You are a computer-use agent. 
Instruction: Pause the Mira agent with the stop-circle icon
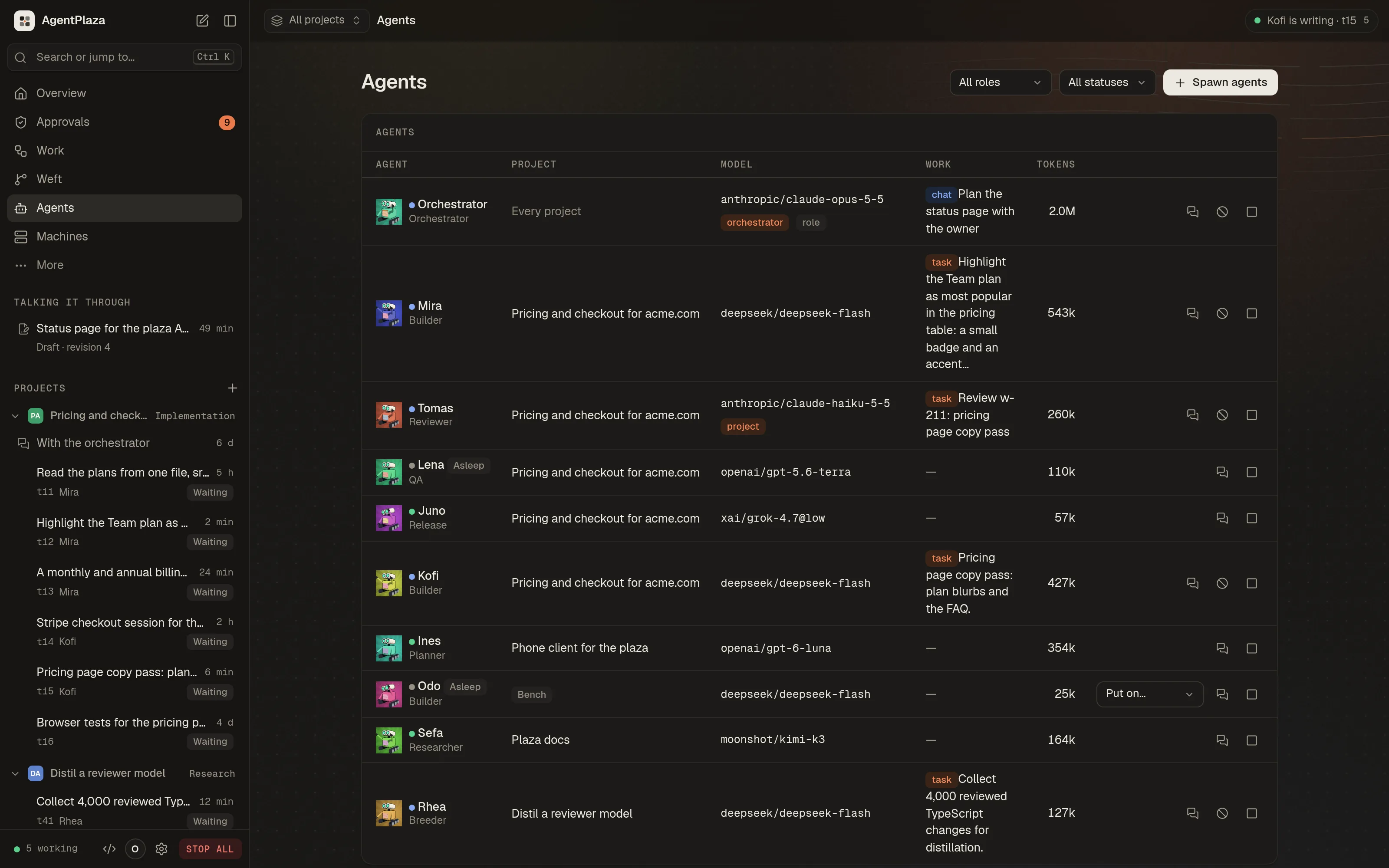click(x=1222, y=313)
